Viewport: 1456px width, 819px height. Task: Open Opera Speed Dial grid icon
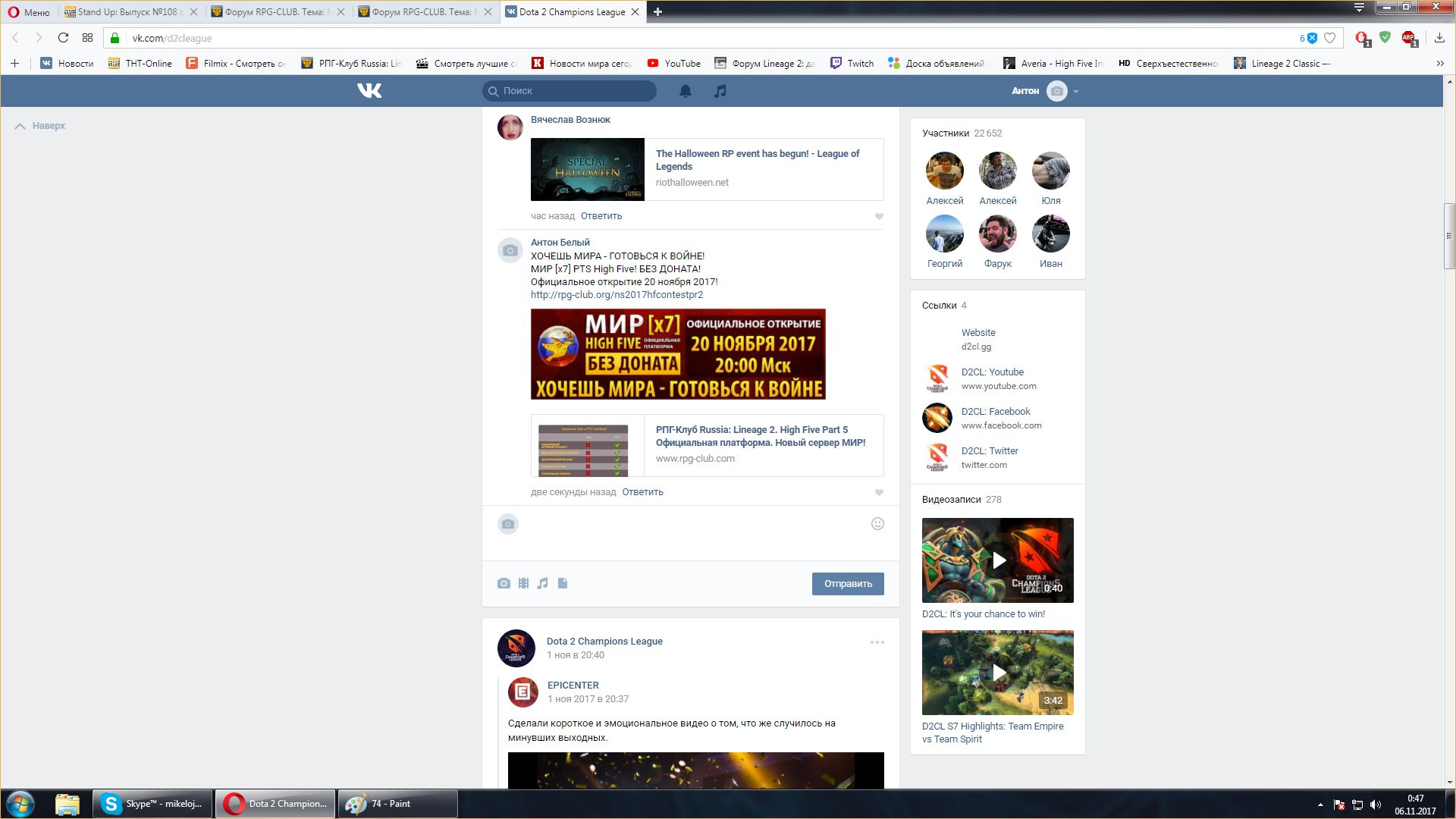87,38
